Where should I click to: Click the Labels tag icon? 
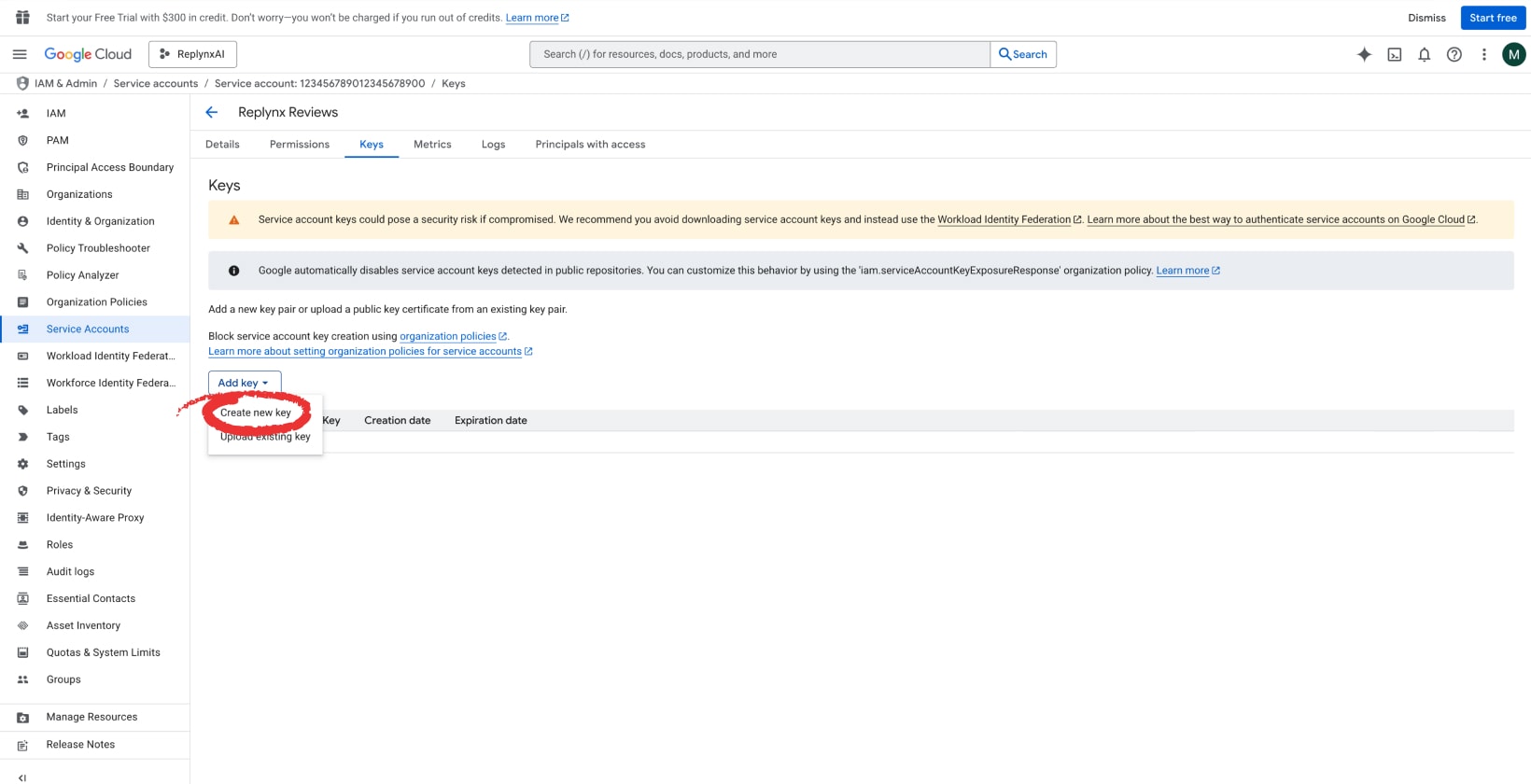pyautogui.click(x=22, y=410)
